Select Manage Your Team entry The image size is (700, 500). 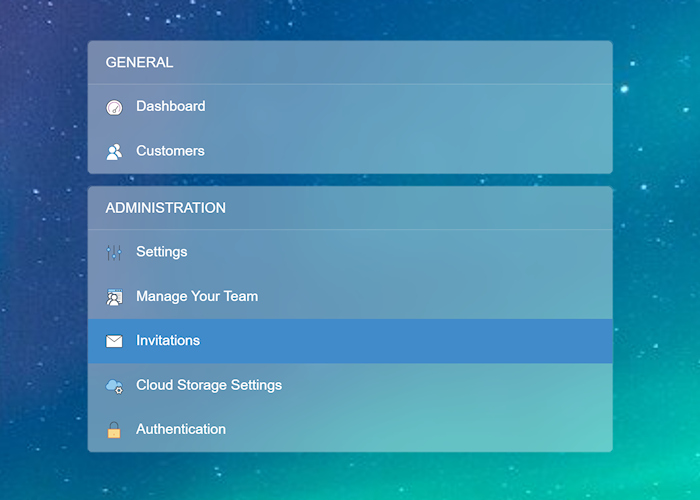click(350, 296)
